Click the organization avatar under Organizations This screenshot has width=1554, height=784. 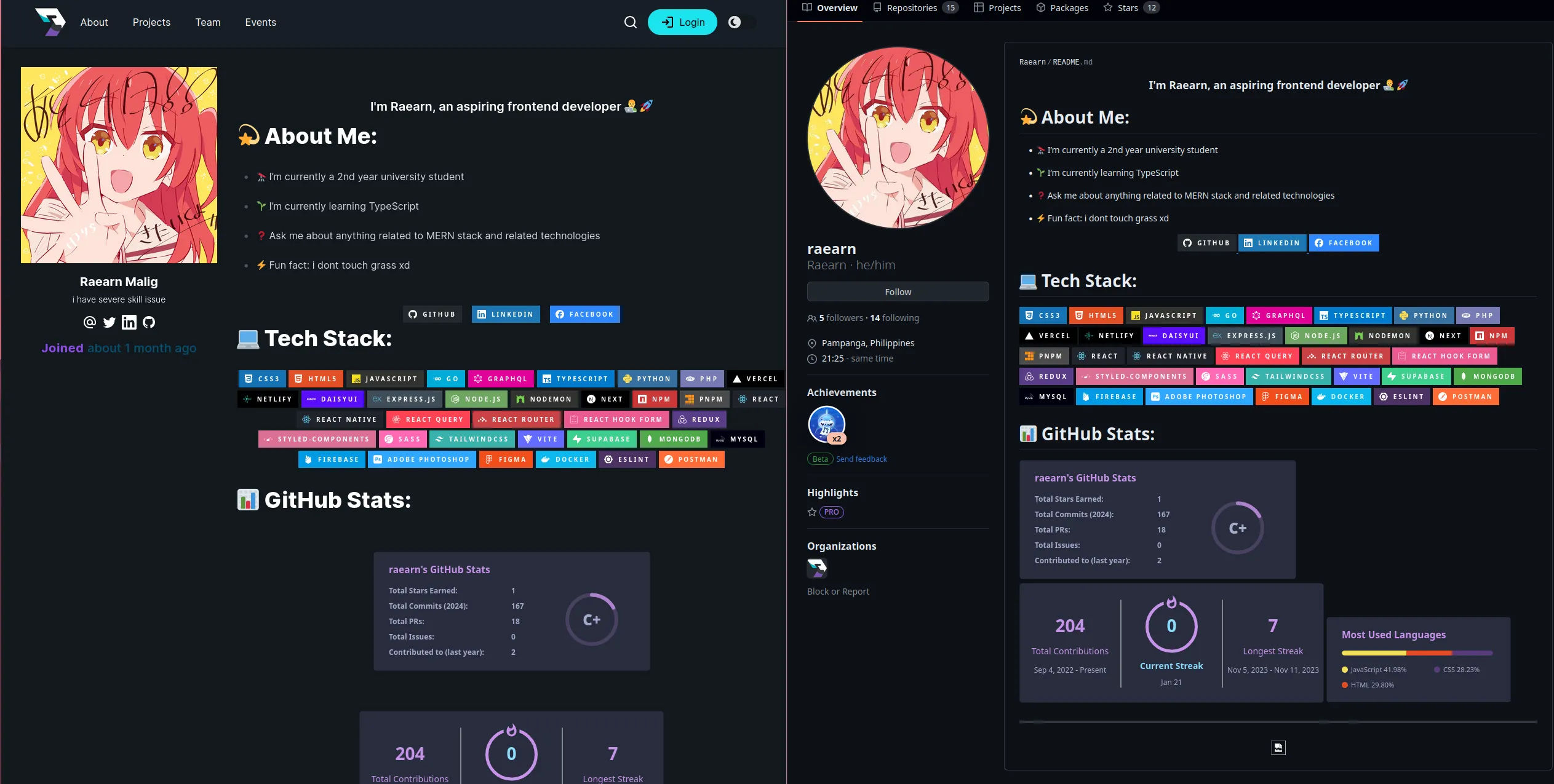[x=817, y=568]
